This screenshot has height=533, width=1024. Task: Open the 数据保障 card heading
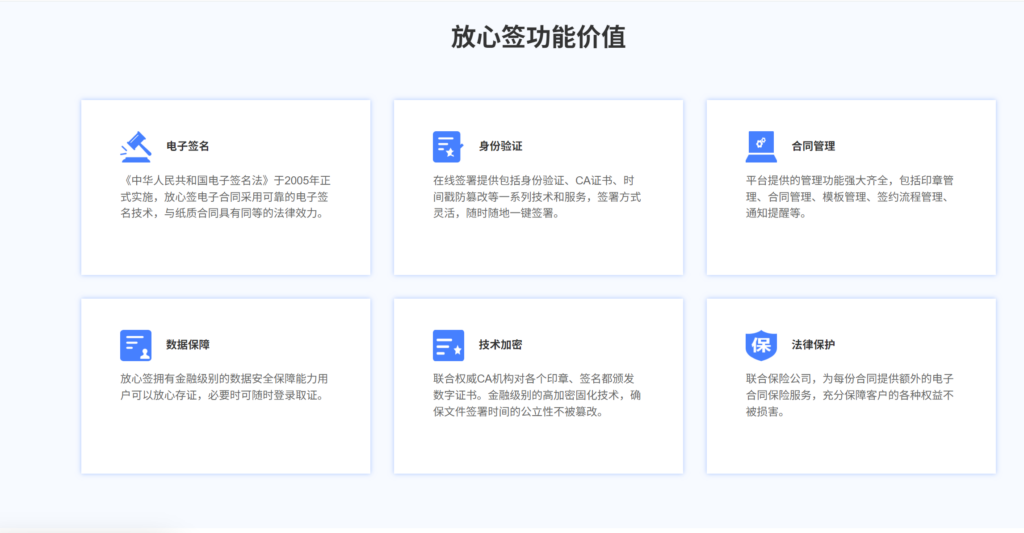188,345
